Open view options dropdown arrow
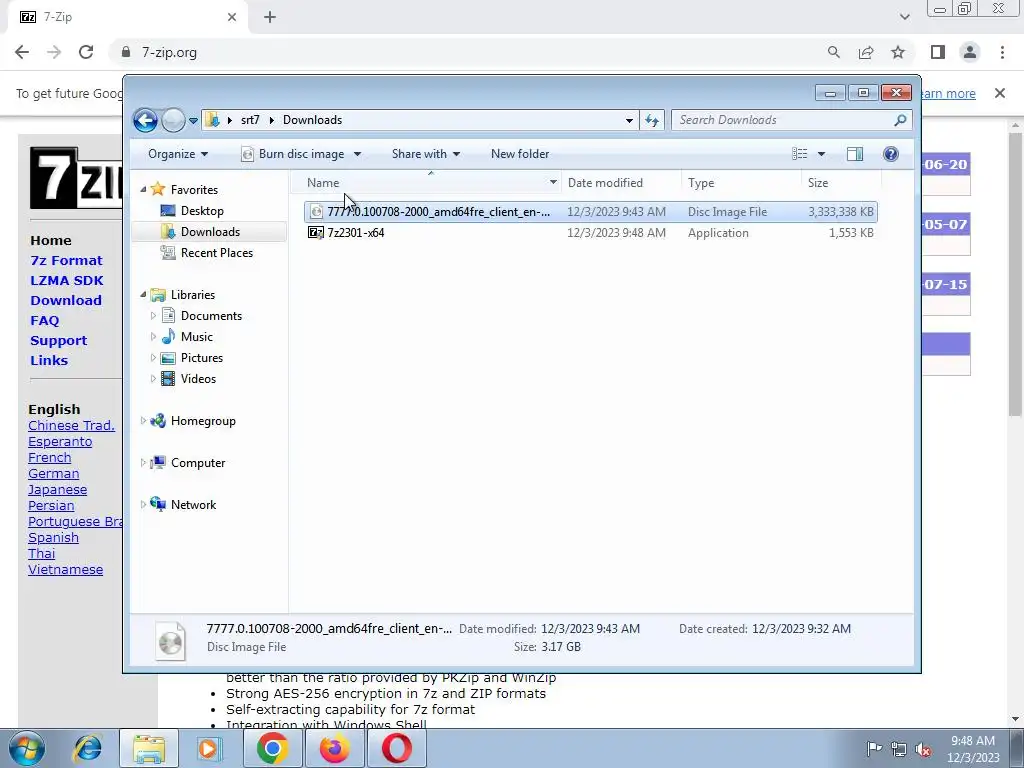Image resolution: width=1024 pixels, height=768 pixels. pyautogui.click(x=821, y=154)
